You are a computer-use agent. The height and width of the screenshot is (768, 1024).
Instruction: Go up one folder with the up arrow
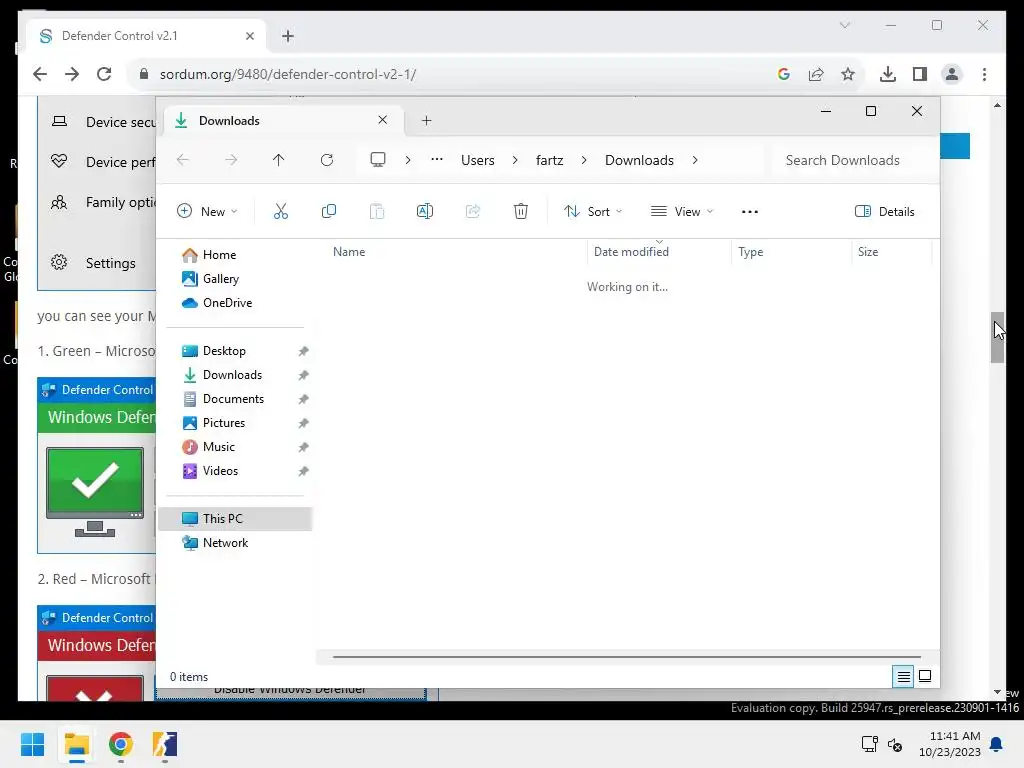pos(278,160)
